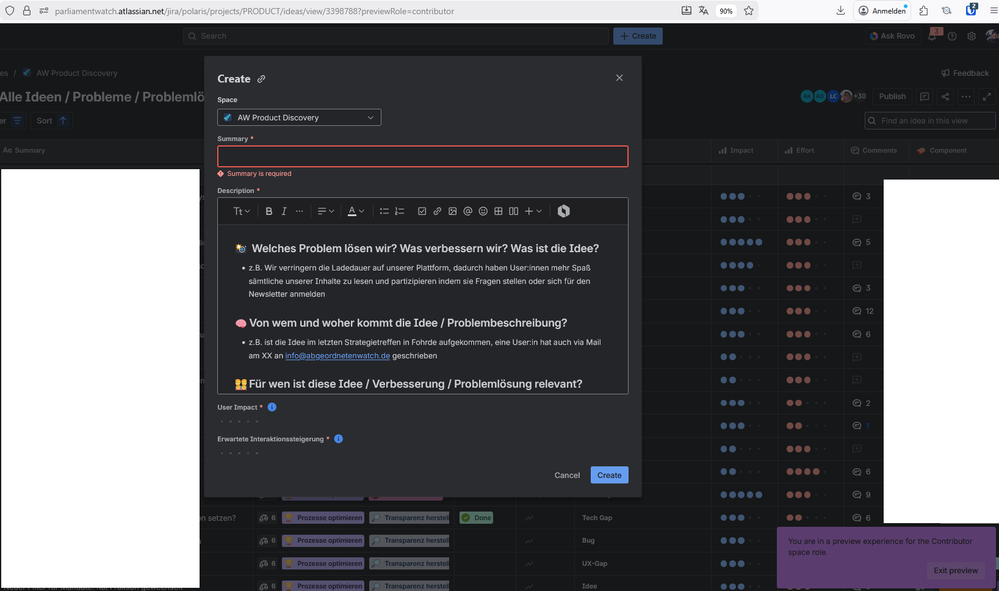The height and width of the screenshot is (591, 999).
Task: Insert an image or file
Action: 452,211
